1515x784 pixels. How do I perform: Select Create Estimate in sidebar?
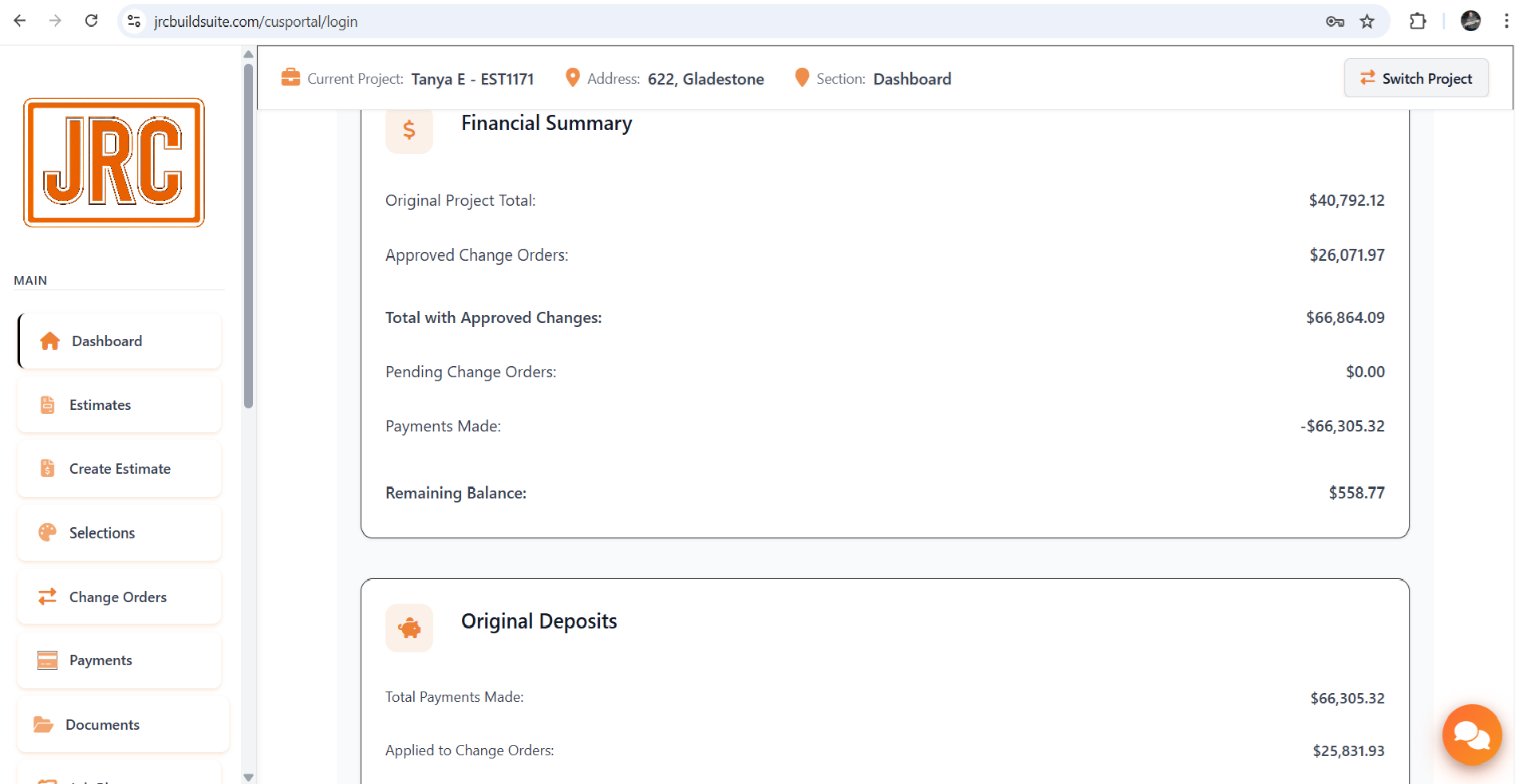point(120,469)
